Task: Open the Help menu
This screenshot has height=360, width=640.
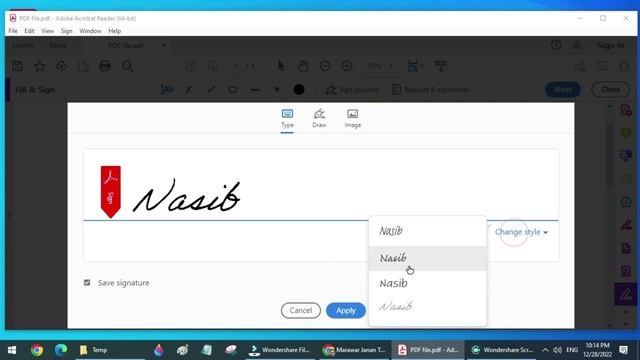Action: [115, 31]
